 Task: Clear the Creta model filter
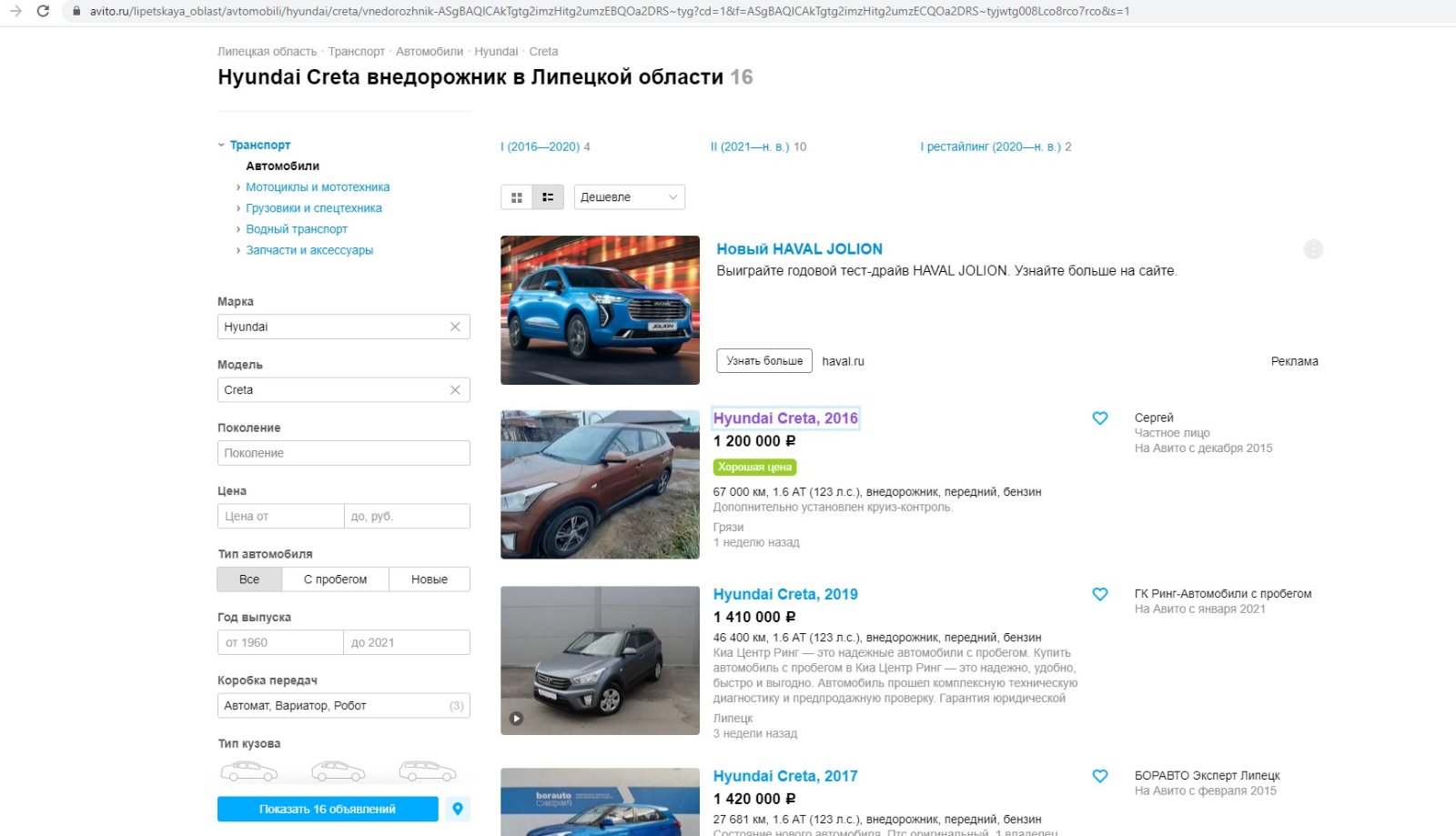[x=455, y=389]
